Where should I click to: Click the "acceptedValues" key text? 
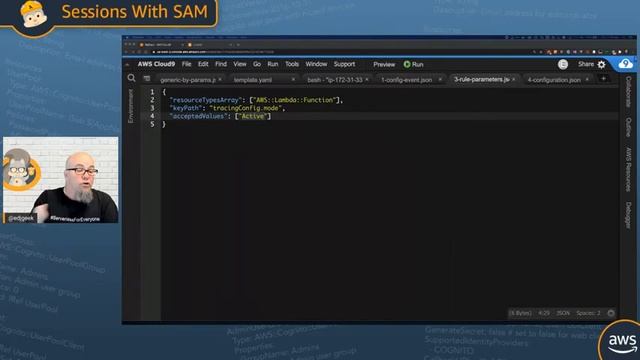coord(198,116)
